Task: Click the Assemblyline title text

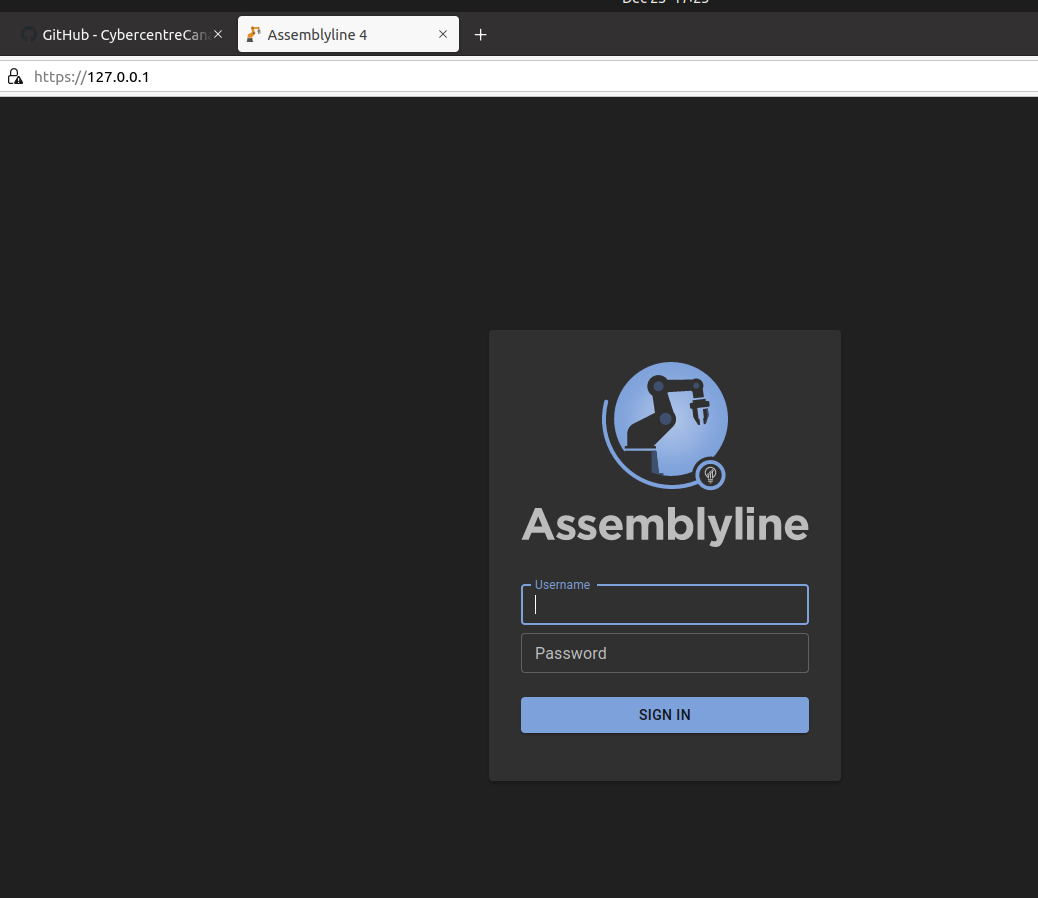Action: [x=665, y=525]
